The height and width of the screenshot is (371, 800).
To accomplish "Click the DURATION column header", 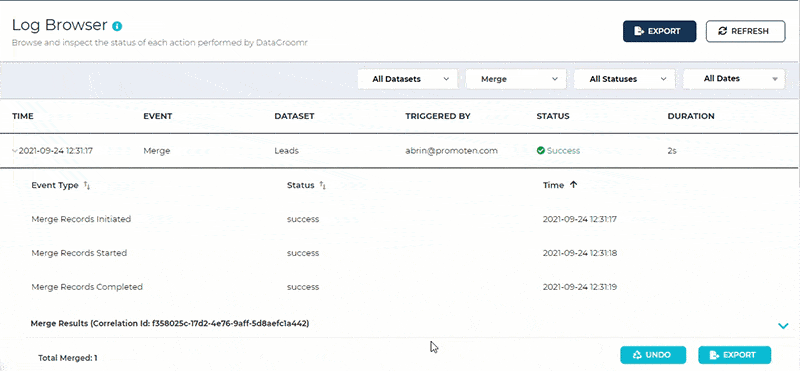I will point(691,116).
